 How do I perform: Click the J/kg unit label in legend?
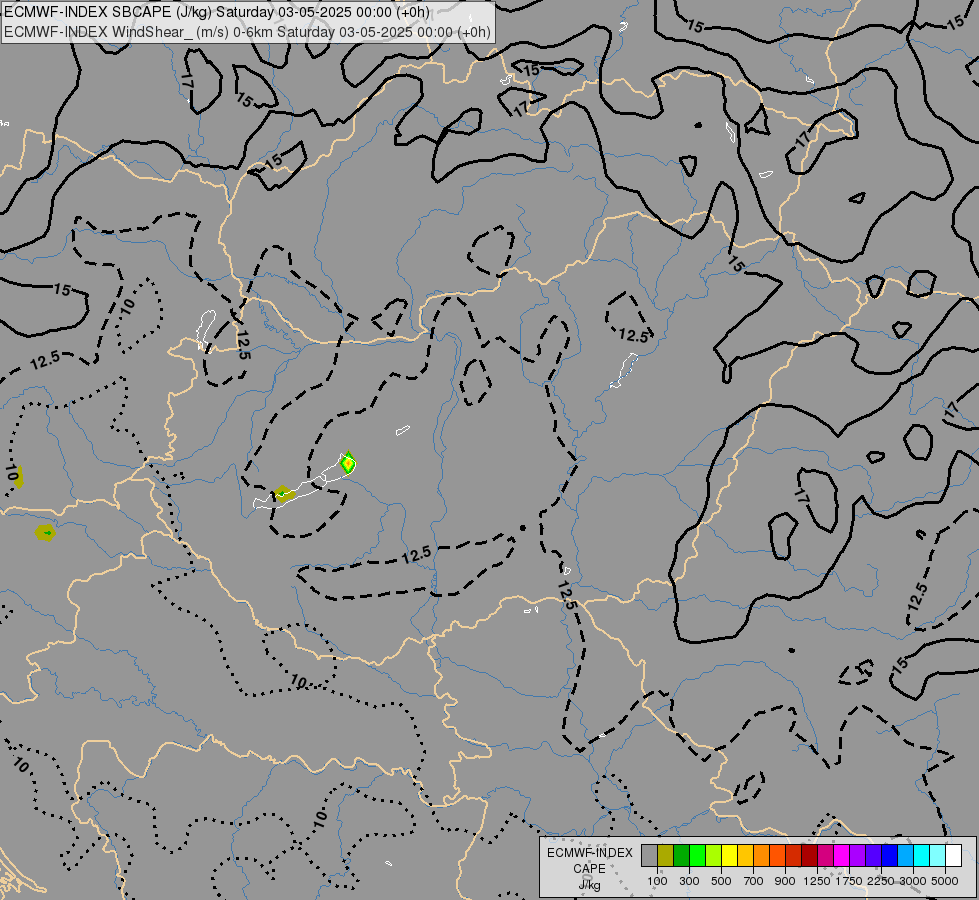(x=589, y=886)
